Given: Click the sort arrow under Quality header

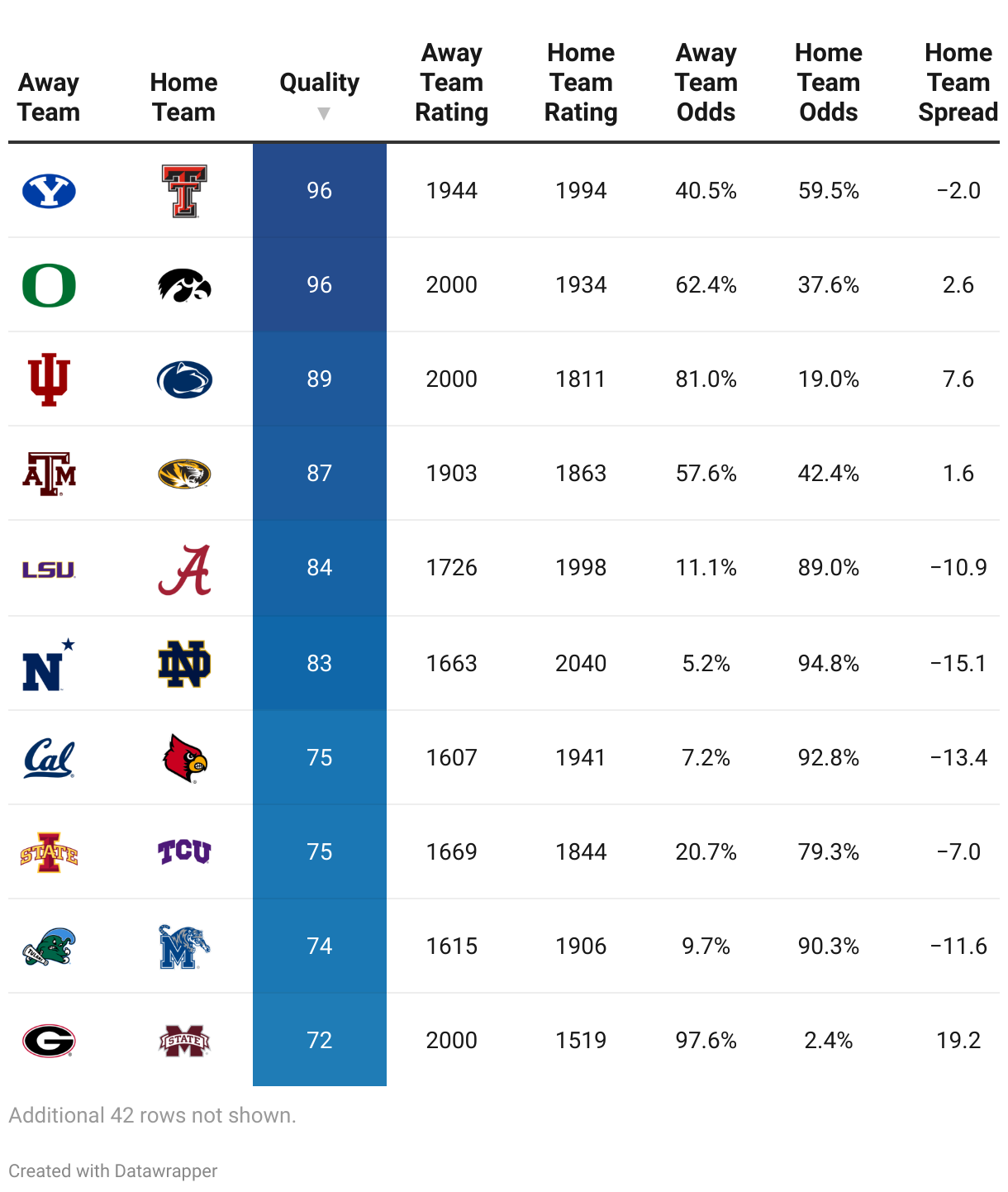Looking at the screenshot, I should [323, 113].
